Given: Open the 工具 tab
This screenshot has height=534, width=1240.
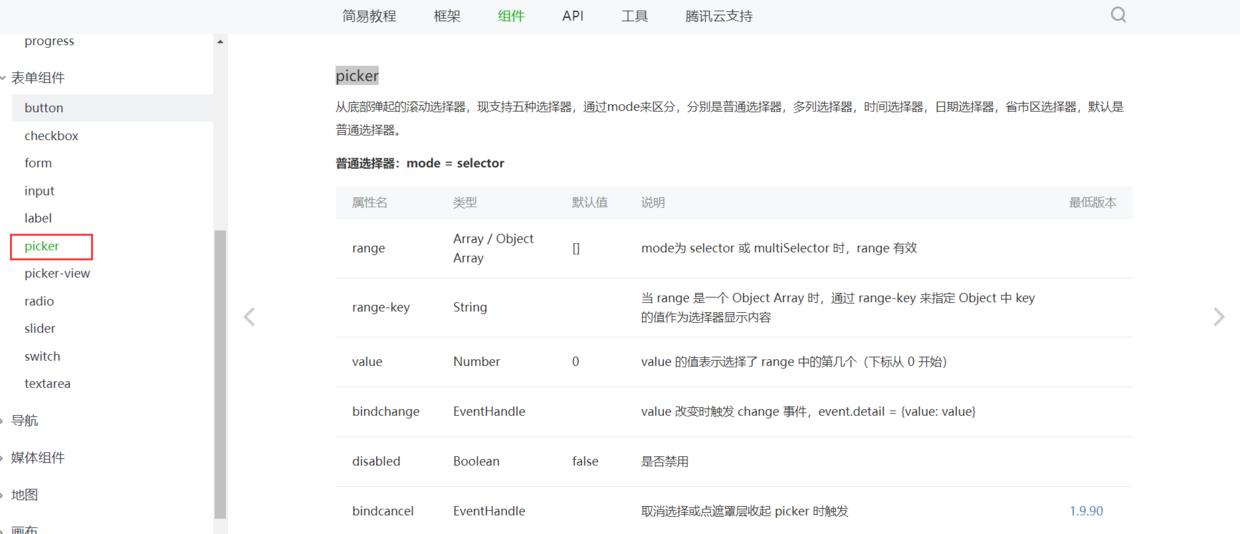Looking at the screenshot, I should pyautogui.click(x=634, y=16).
